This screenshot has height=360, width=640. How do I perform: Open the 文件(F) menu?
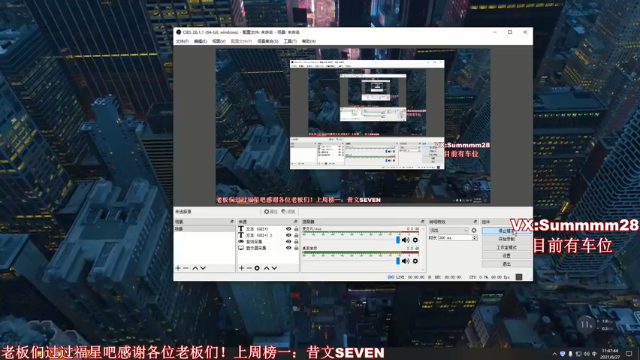tap(182, 41)
